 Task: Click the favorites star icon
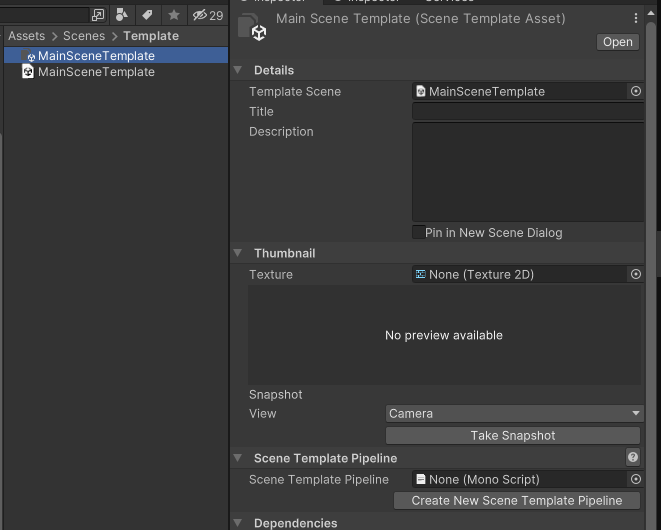click(174, 15)
